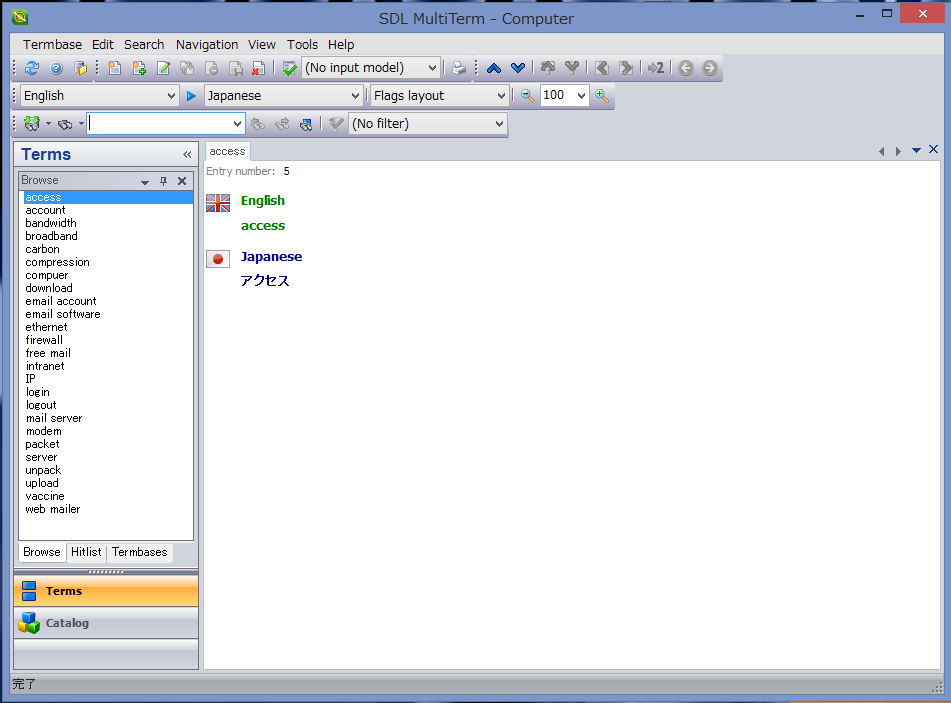Delete the access entry
The height and width of the screenshot is (703, 951).
click(x=258, y=68)
